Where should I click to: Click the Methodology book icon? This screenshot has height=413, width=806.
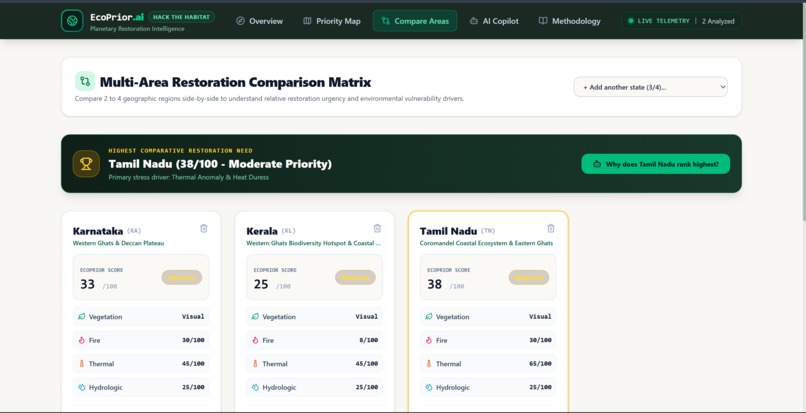tap(543, 21)
